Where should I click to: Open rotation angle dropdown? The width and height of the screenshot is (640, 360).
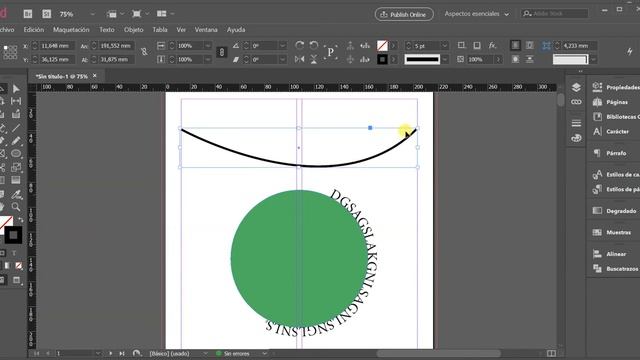[282, 46]
